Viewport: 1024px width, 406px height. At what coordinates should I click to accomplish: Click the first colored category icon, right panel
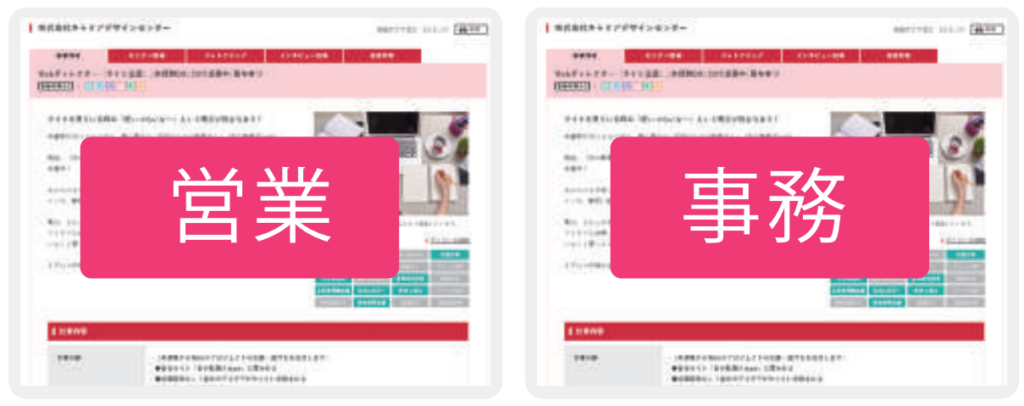[605, 86]
